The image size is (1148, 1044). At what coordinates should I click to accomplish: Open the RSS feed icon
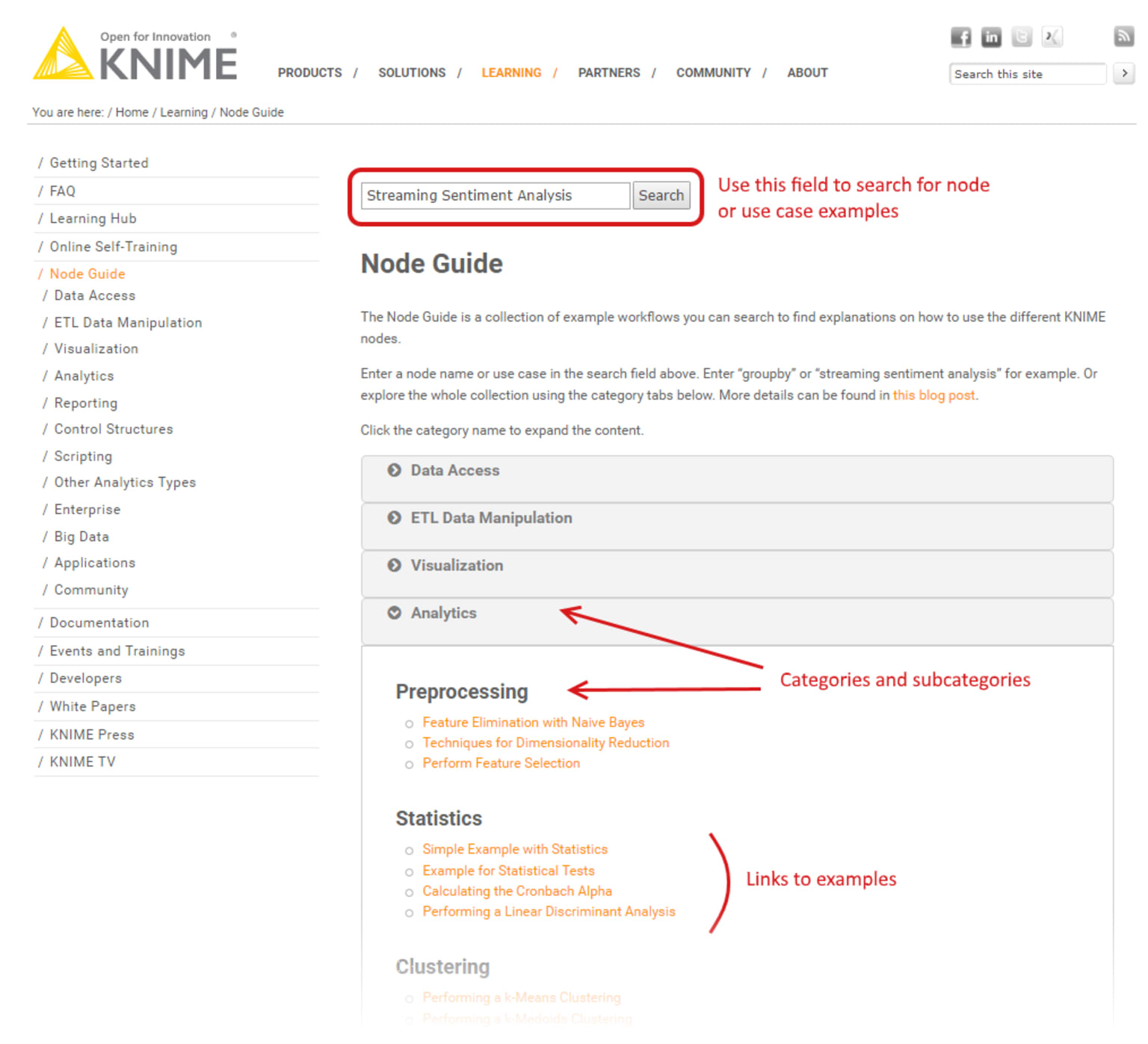pos(1123,37)
